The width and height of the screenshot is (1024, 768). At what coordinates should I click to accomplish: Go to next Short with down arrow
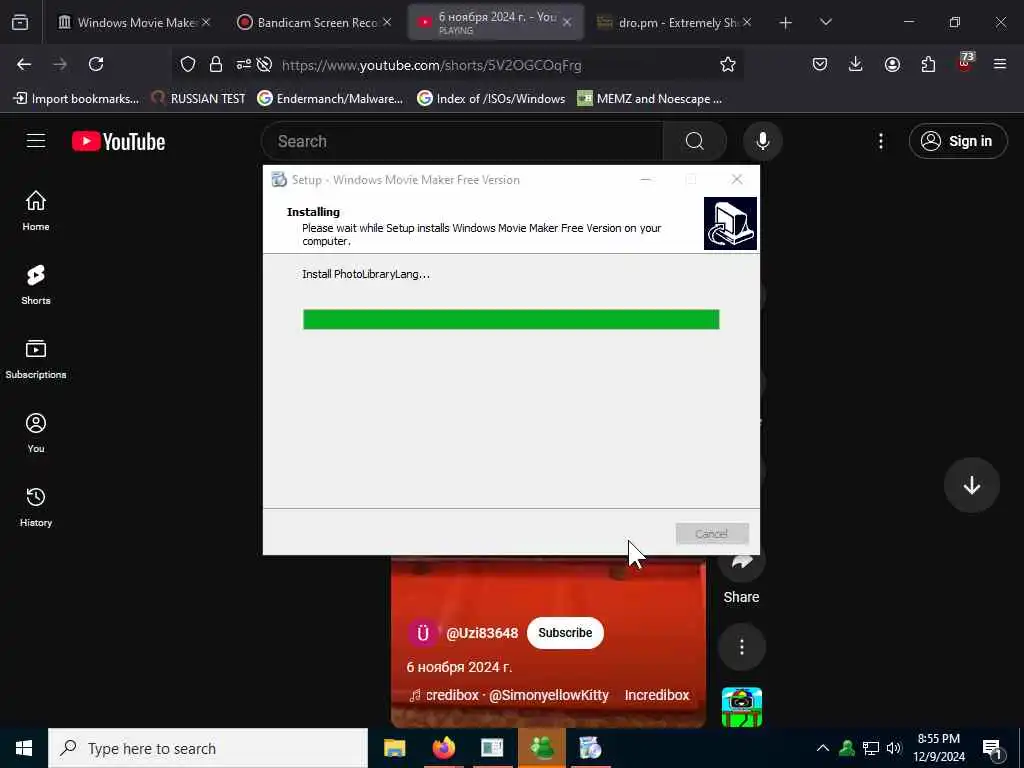click(x=971, y=485)
